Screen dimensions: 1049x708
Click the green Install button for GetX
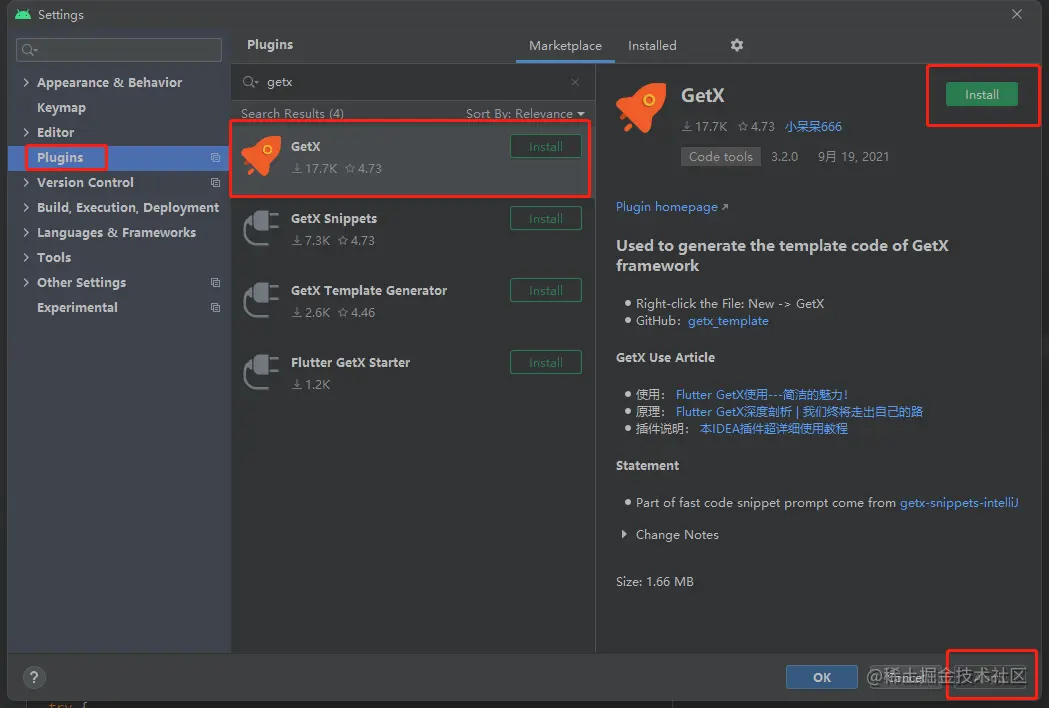pos(981,94)
